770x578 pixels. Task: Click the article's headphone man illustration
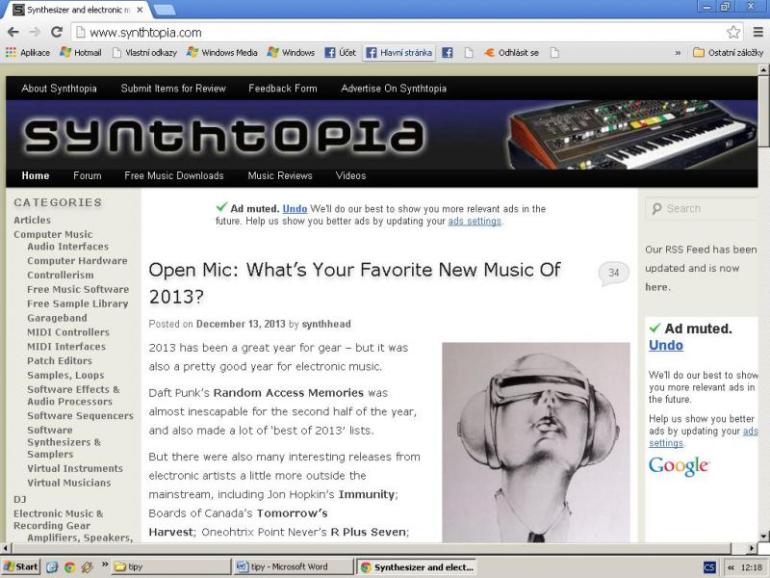[x=536, y=442]
